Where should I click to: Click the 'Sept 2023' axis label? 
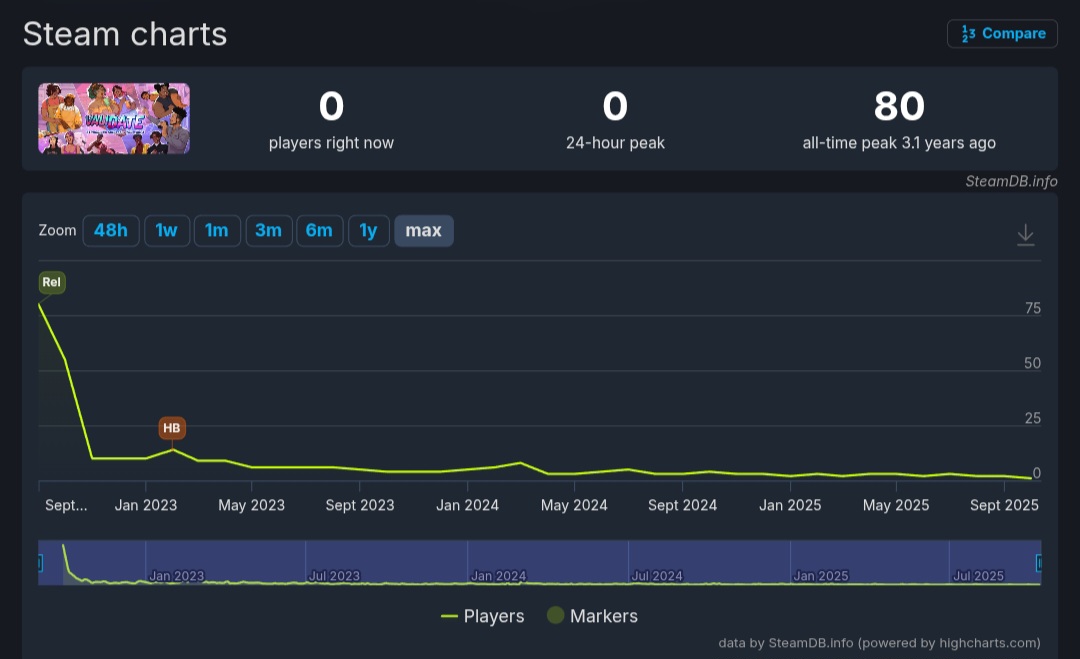360,505
